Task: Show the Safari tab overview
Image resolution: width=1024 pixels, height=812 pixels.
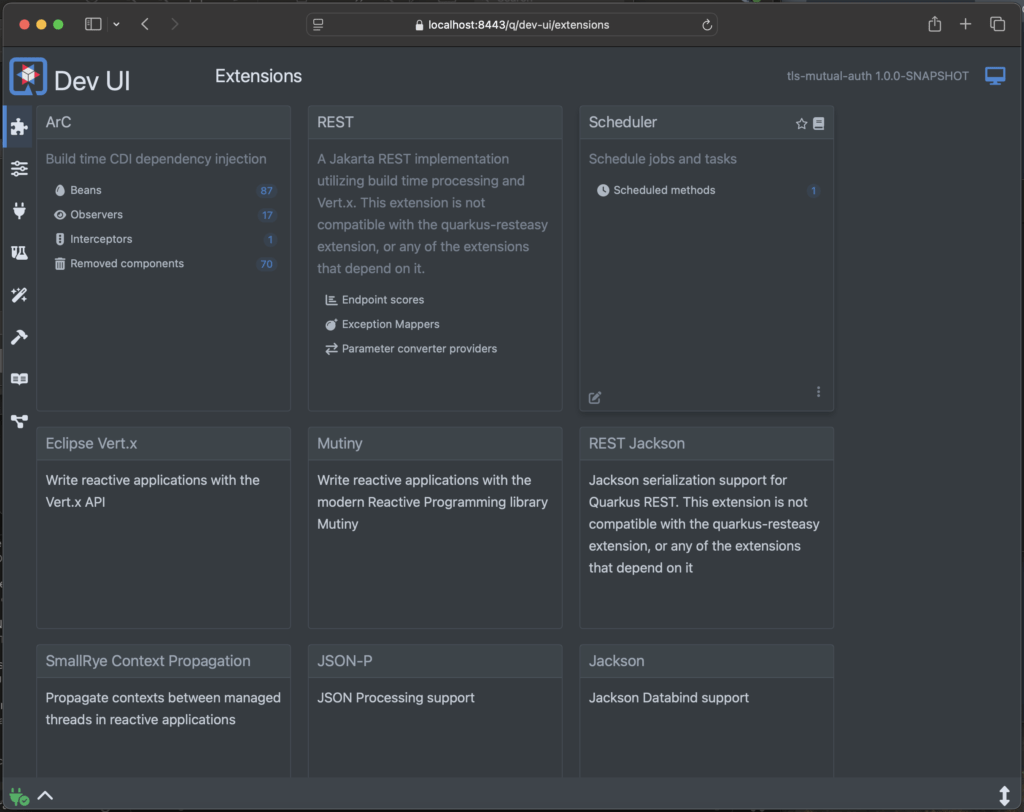Action: coord(997,24)
